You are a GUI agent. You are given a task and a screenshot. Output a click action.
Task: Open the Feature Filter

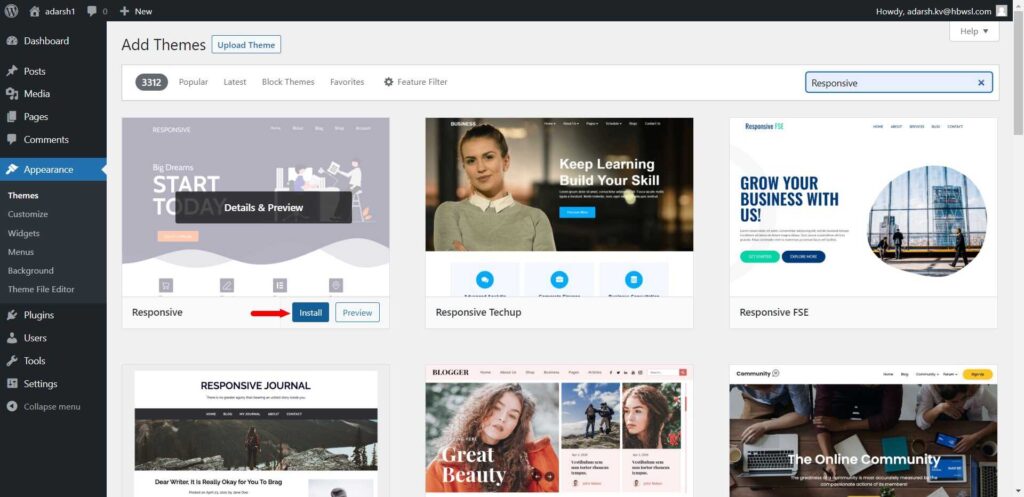point(415,82)
